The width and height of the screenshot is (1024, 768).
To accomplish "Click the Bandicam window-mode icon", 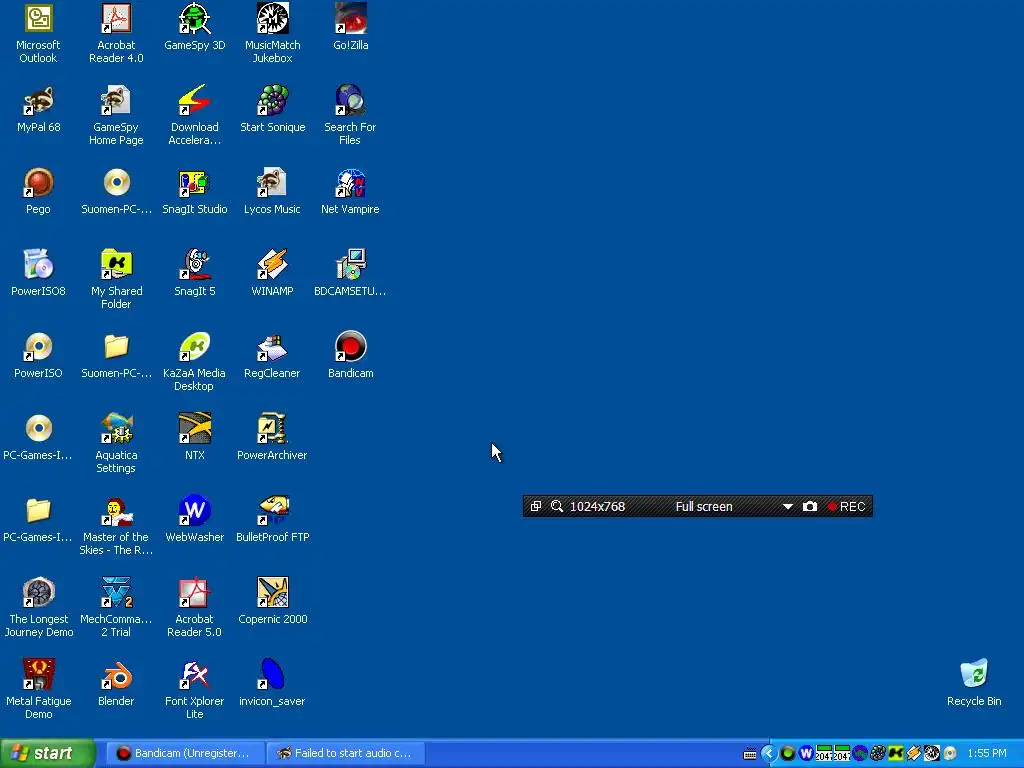I will (x=536, y=507).
